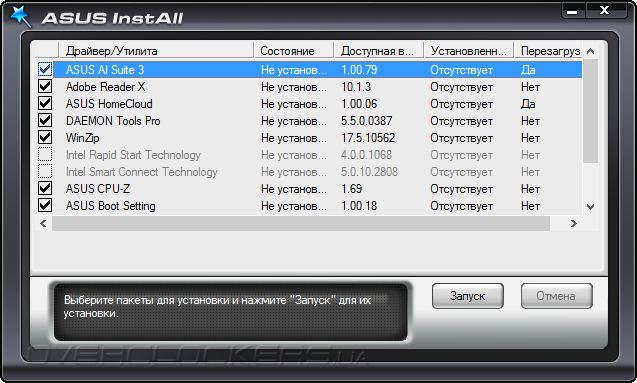The width and height of the screenshot is (637, 383).
Task: Click the ASUS InstAll star wand icon
Action: tap(20, 16)
